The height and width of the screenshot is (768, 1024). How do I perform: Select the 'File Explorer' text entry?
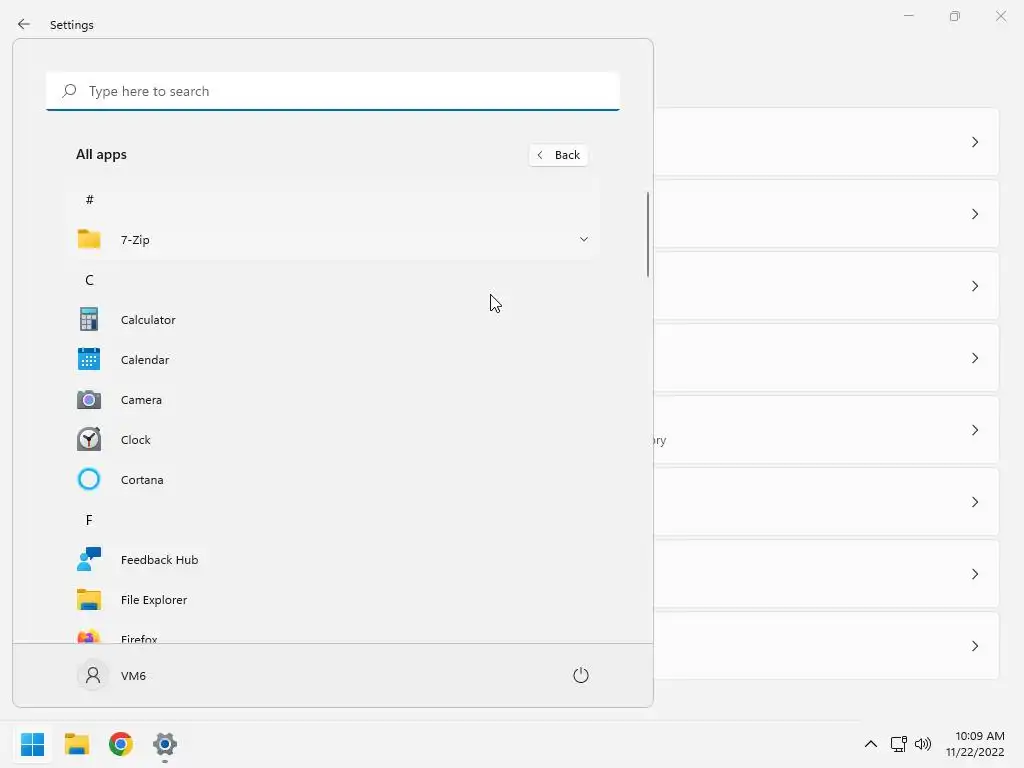[x=153, y=599]
